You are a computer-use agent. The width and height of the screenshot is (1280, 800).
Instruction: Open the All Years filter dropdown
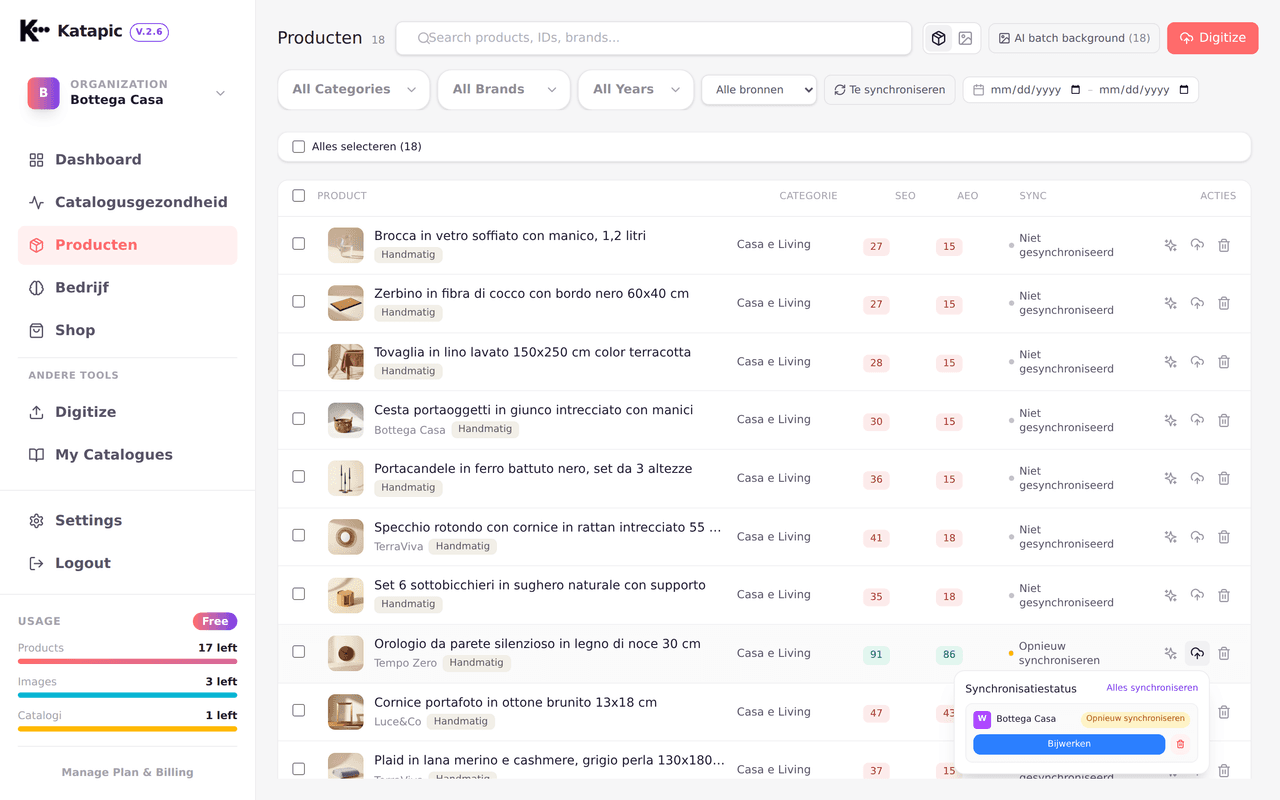pyautogui.click(x=636, y=89)
